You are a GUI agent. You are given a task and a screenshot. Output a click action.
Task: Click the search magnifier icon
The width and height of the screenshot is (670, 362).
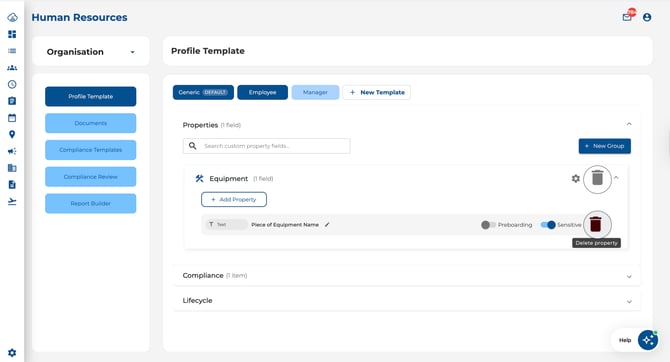pos(193,146)
